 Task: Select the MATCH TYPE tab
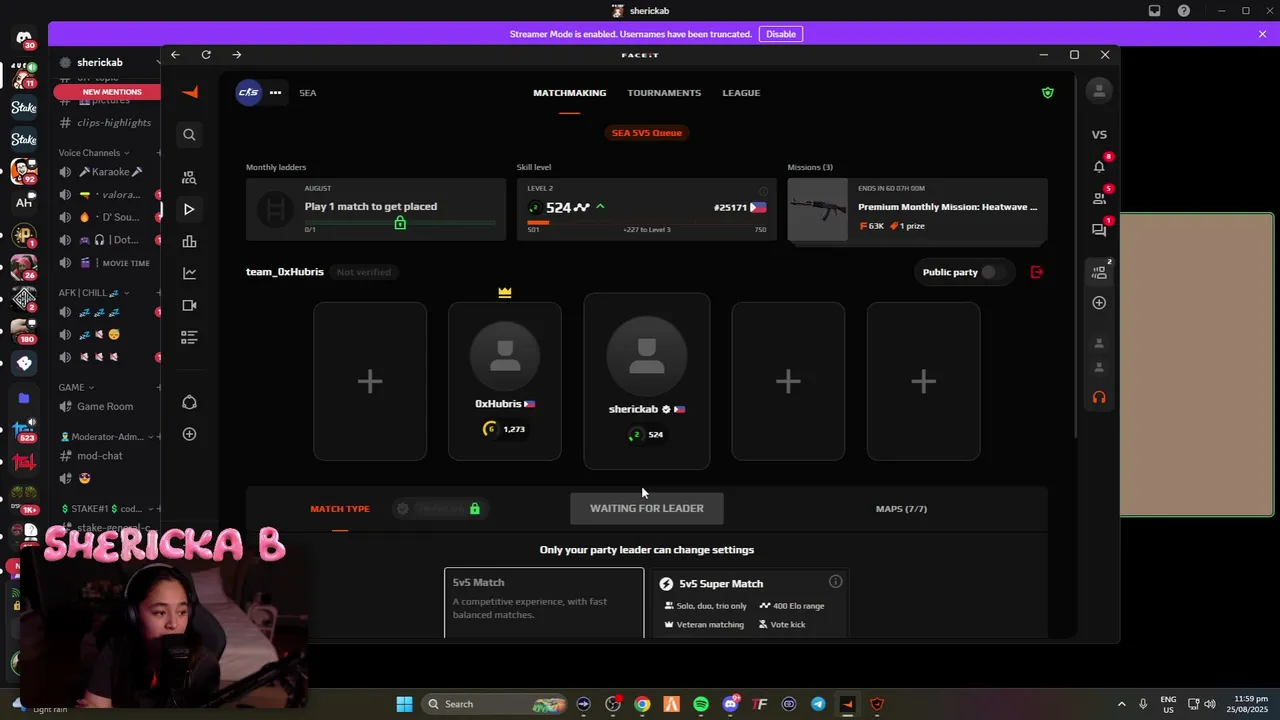340,509
